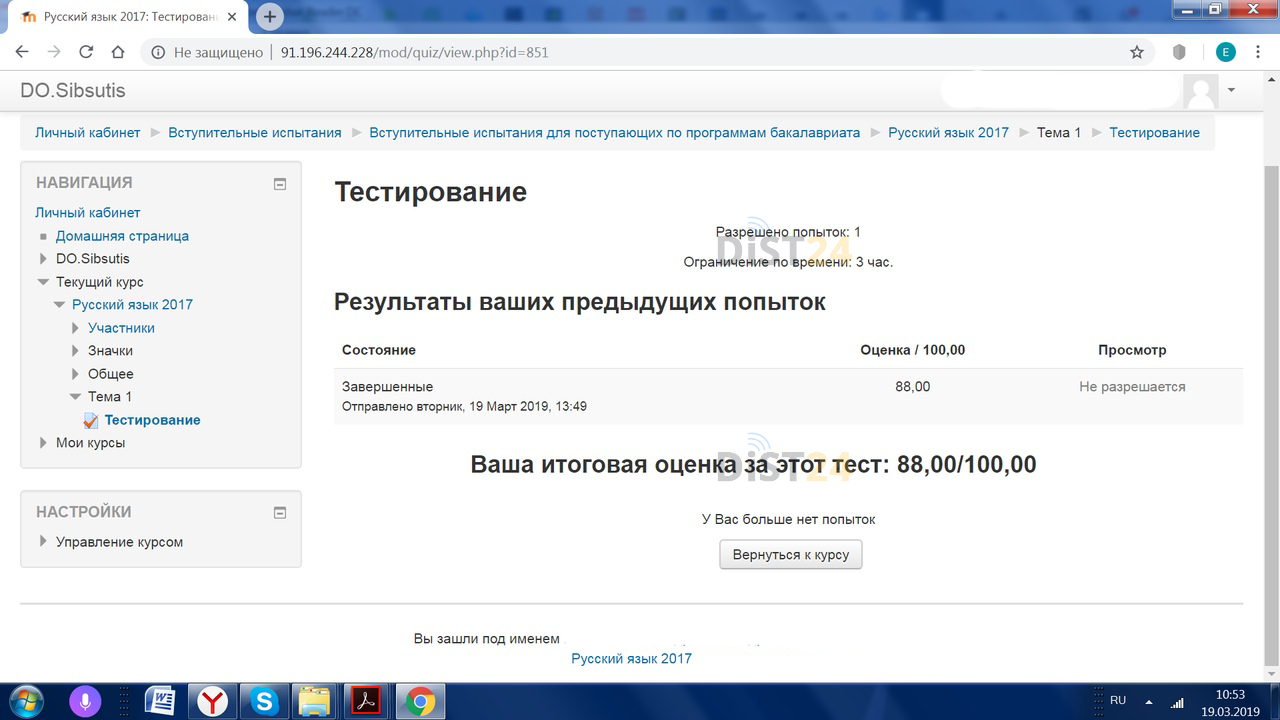Open Yandex Browser from the taskbar

(212, 700)
